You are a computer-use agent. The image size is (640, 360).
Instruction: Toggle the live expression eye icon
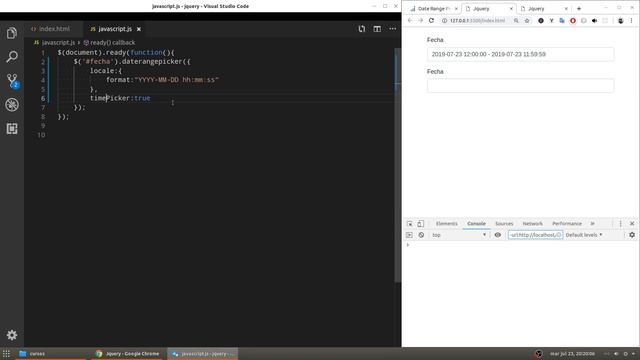[498, 235]
